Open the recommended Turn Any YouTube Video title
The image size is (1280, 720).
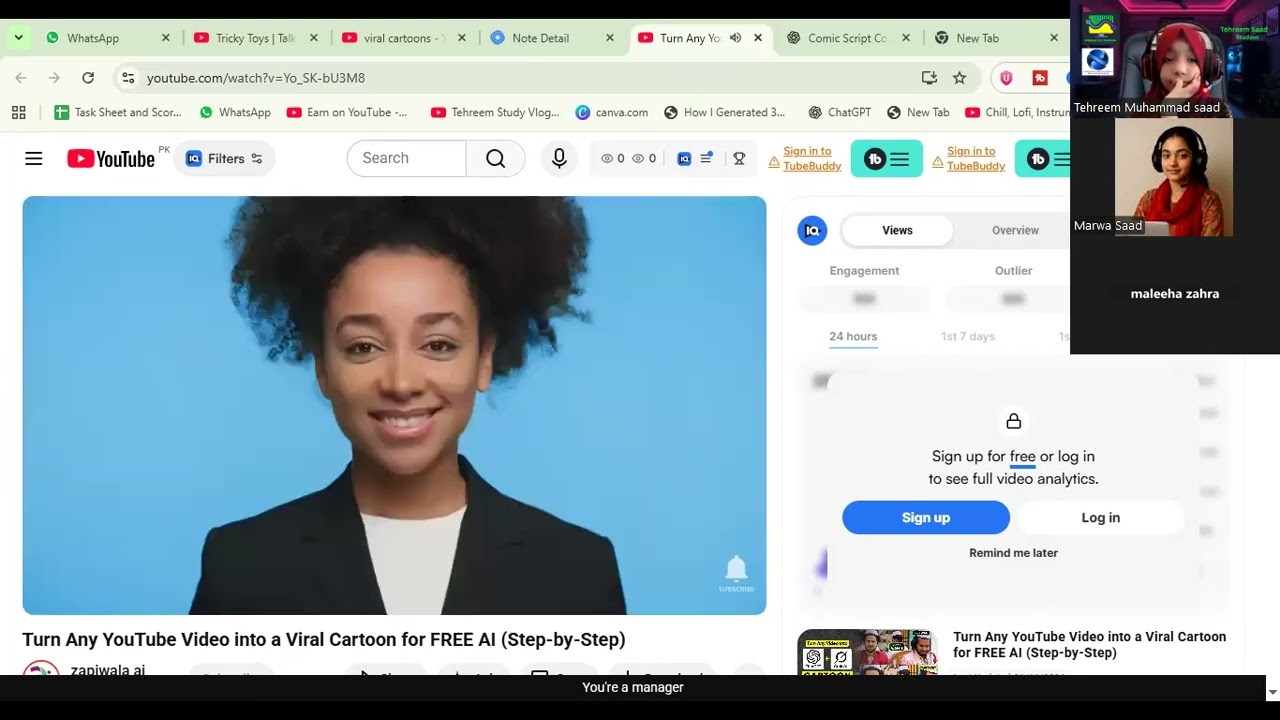click(1089, 644)
